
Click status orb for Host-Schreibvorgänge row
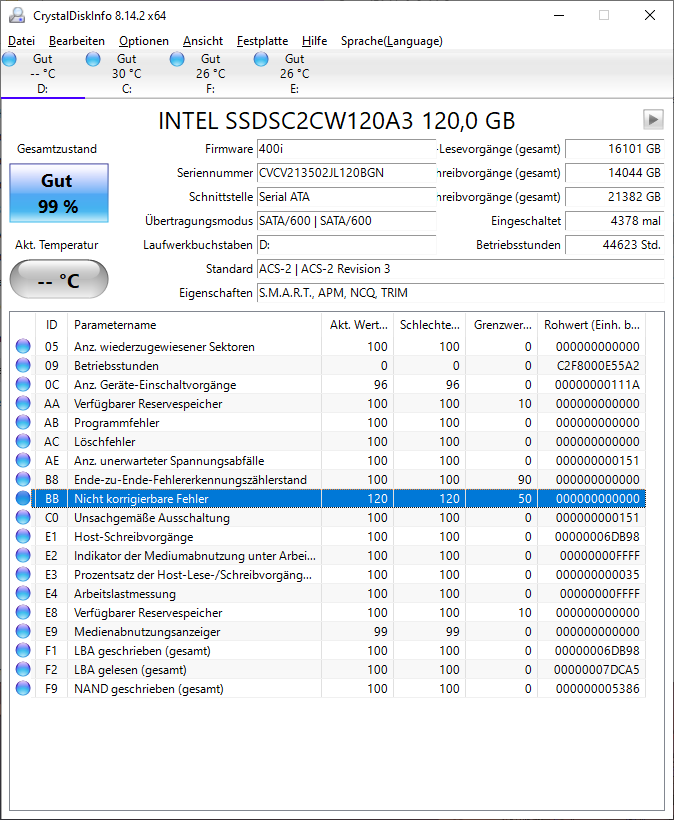[x=23, y=536]
